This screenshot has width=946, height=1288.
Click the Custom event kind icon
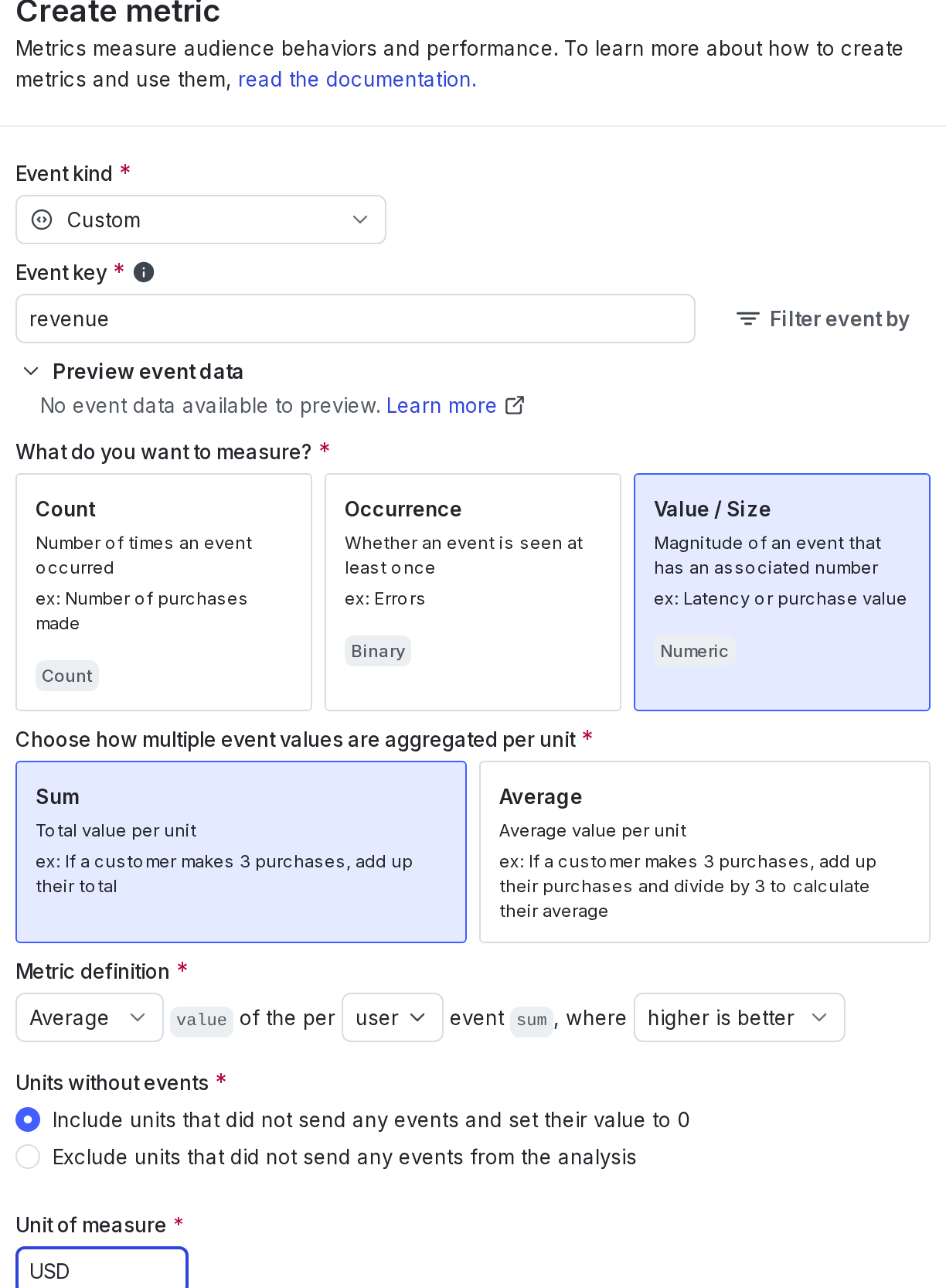pyautogui.click(x=42, y=220)
